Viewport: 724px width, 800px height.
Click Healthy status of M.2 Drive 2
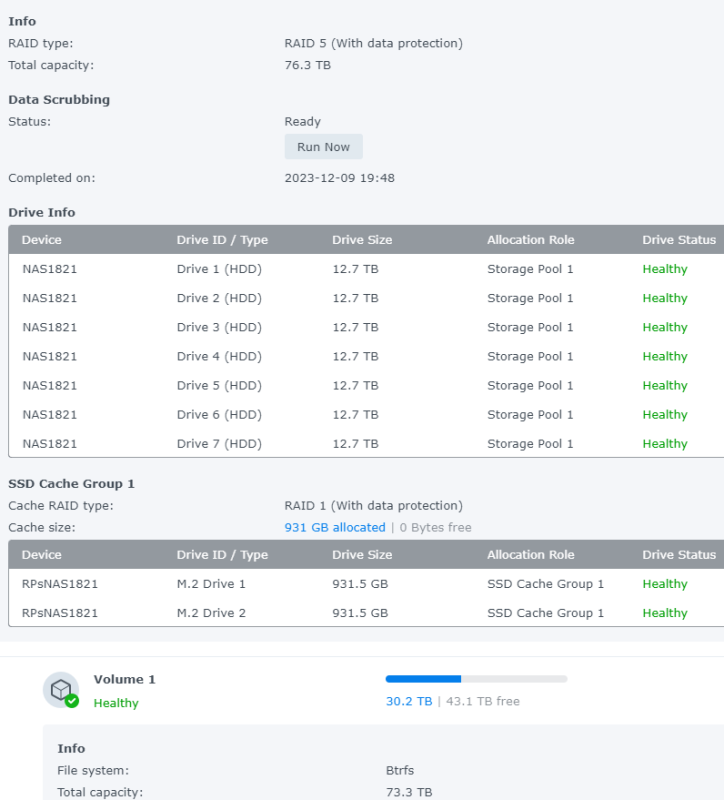coord(665,613)
